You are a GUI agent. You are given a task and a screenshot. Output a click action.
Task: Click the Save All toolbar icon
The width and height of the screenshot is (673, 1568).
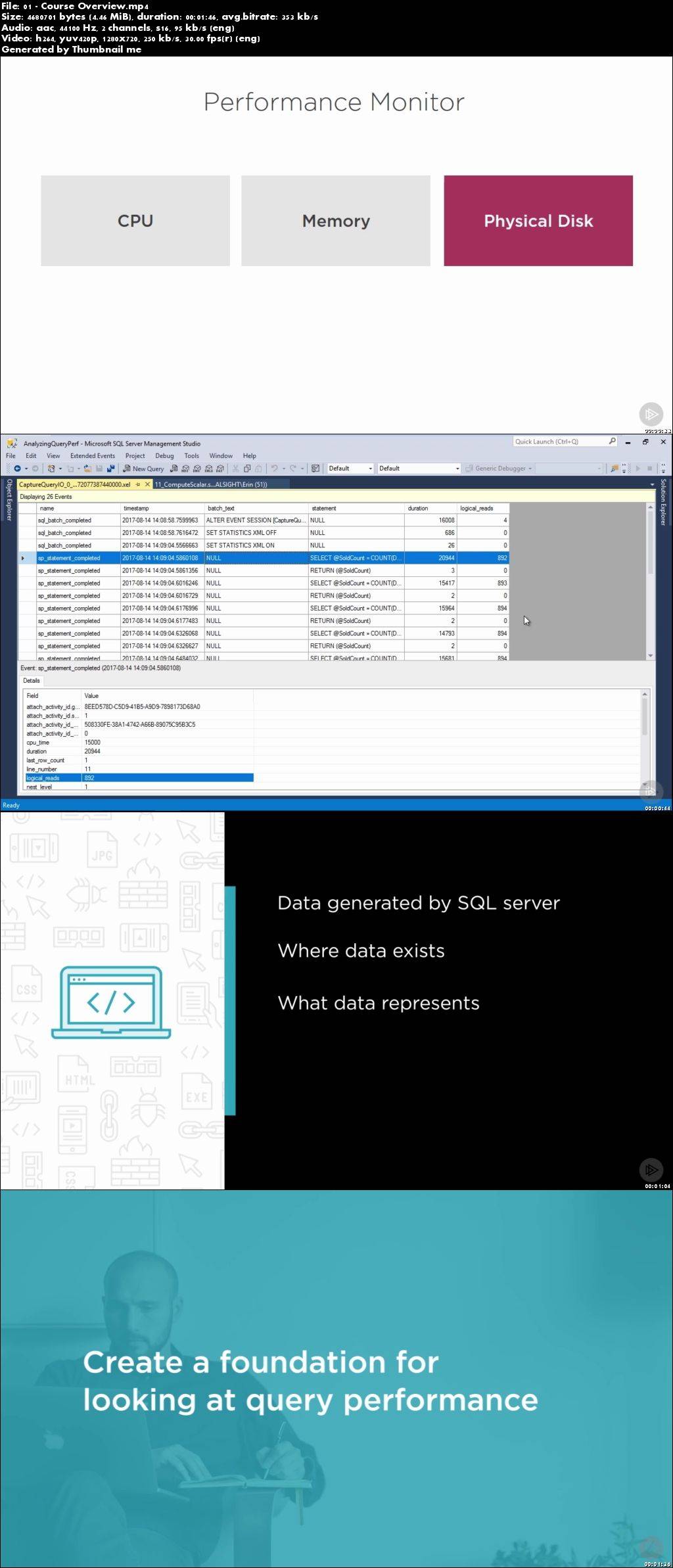[110, 469]
